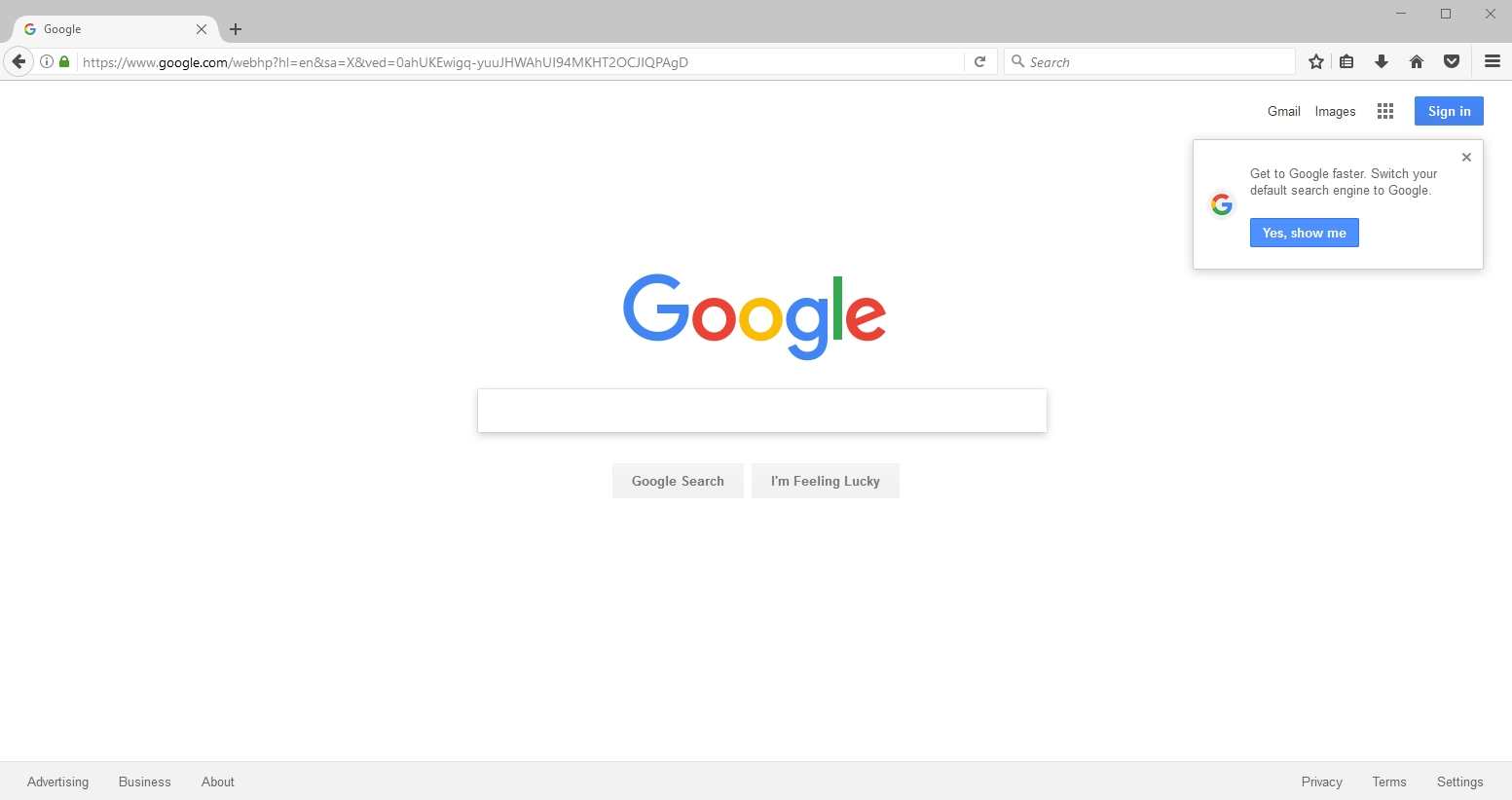Go to the Firefox home page icon

coord(1417,61)
